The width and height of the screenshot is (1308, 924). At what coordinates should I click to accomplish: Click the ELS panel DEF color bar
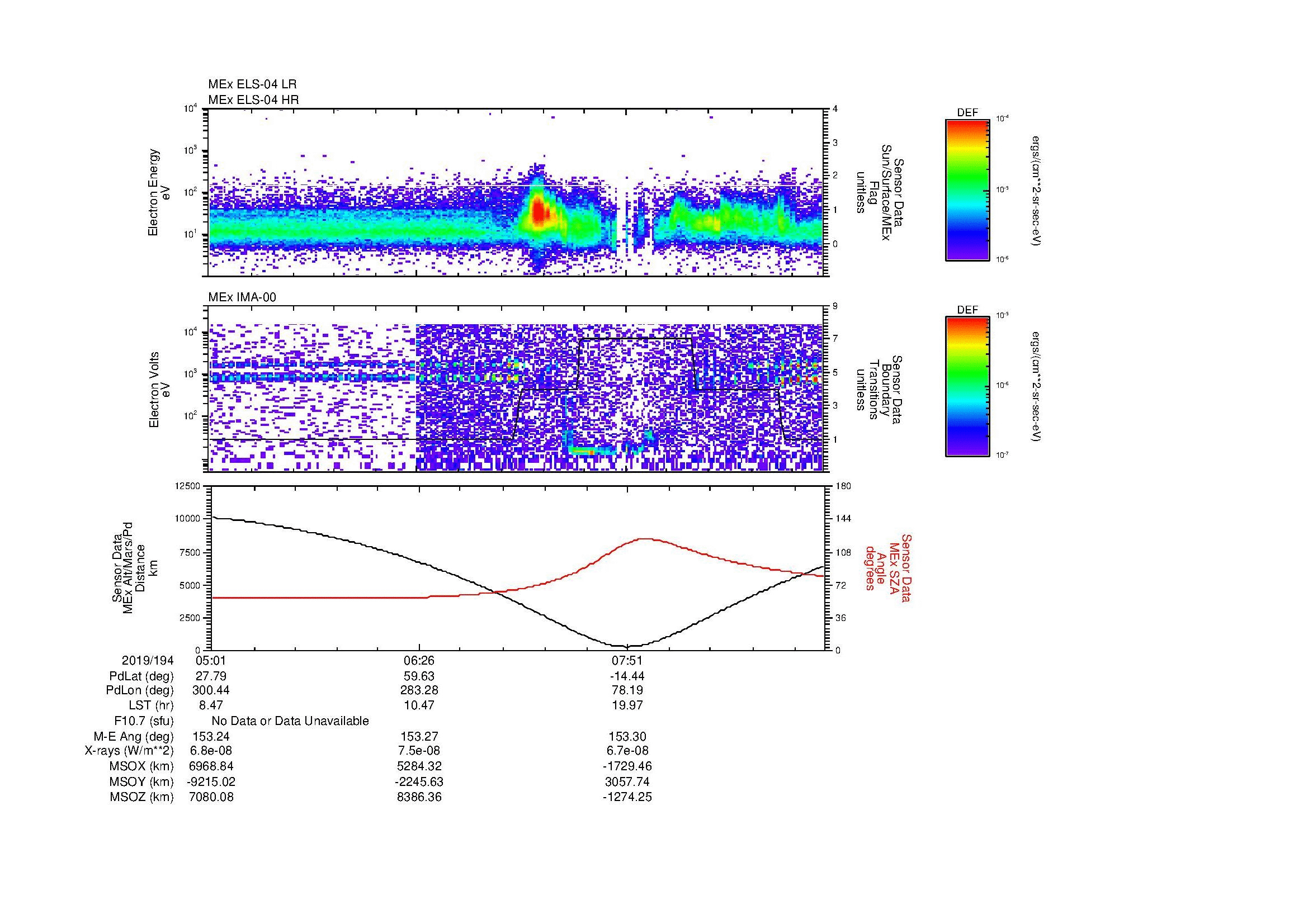967,189
